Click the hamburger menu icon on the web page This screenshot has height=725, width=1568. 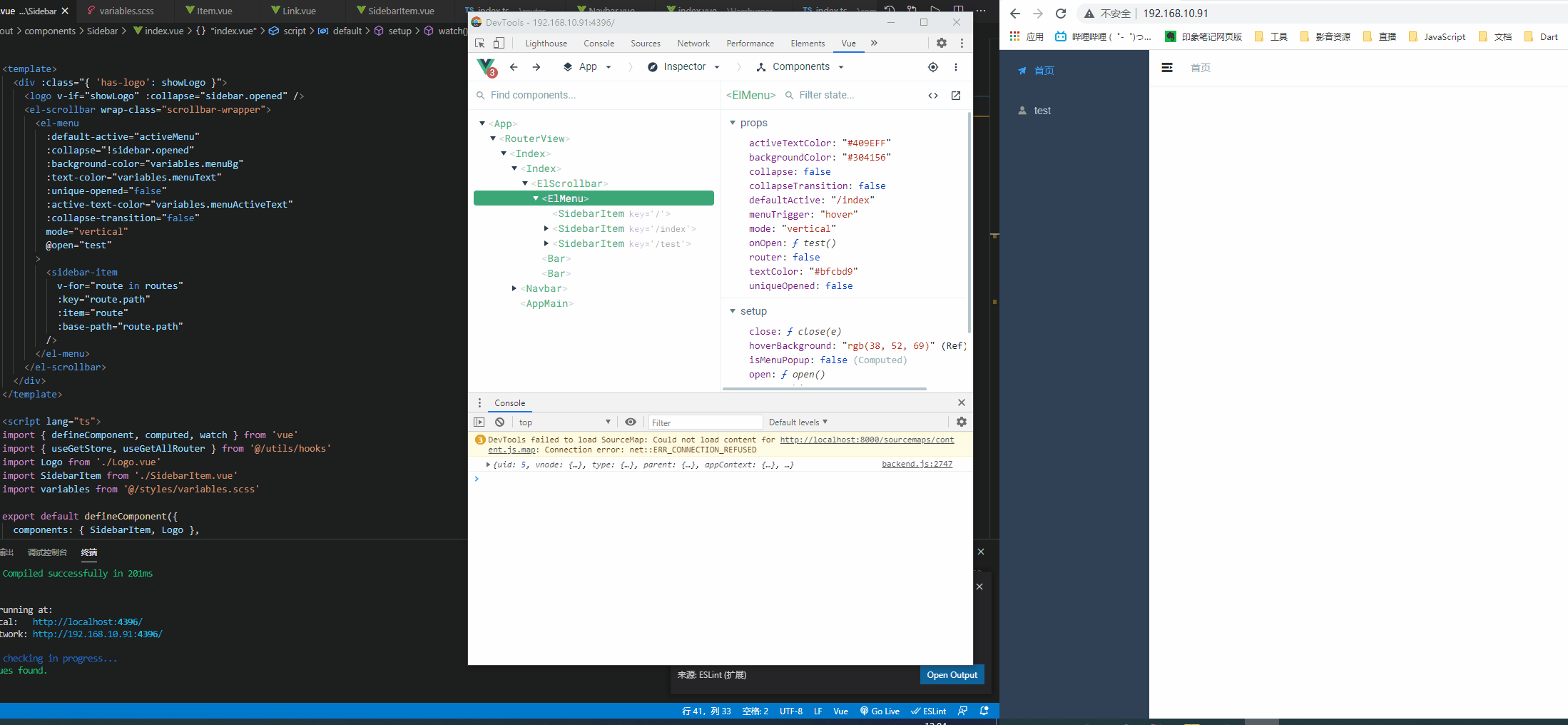click(x=1167, y=67)
